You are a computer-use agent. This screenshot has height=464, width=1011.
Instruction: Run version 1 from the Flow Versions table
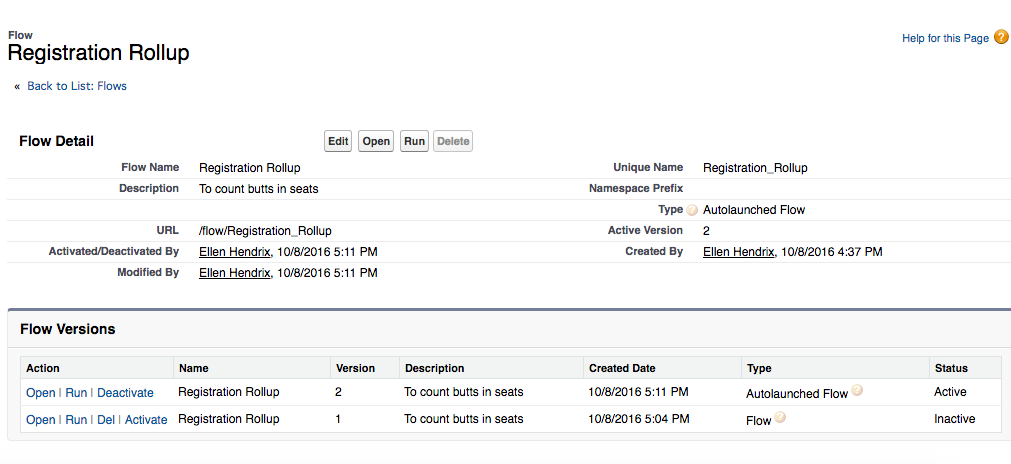(76, 420)
